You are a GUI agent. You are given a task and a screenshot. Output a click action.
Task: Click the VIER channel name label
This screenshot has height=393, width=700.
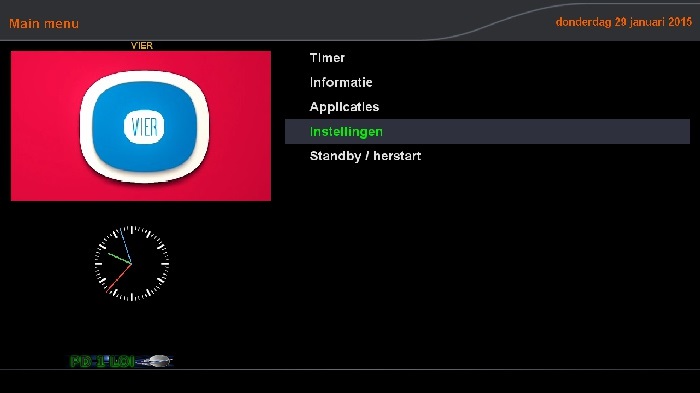tap(142, 46)
